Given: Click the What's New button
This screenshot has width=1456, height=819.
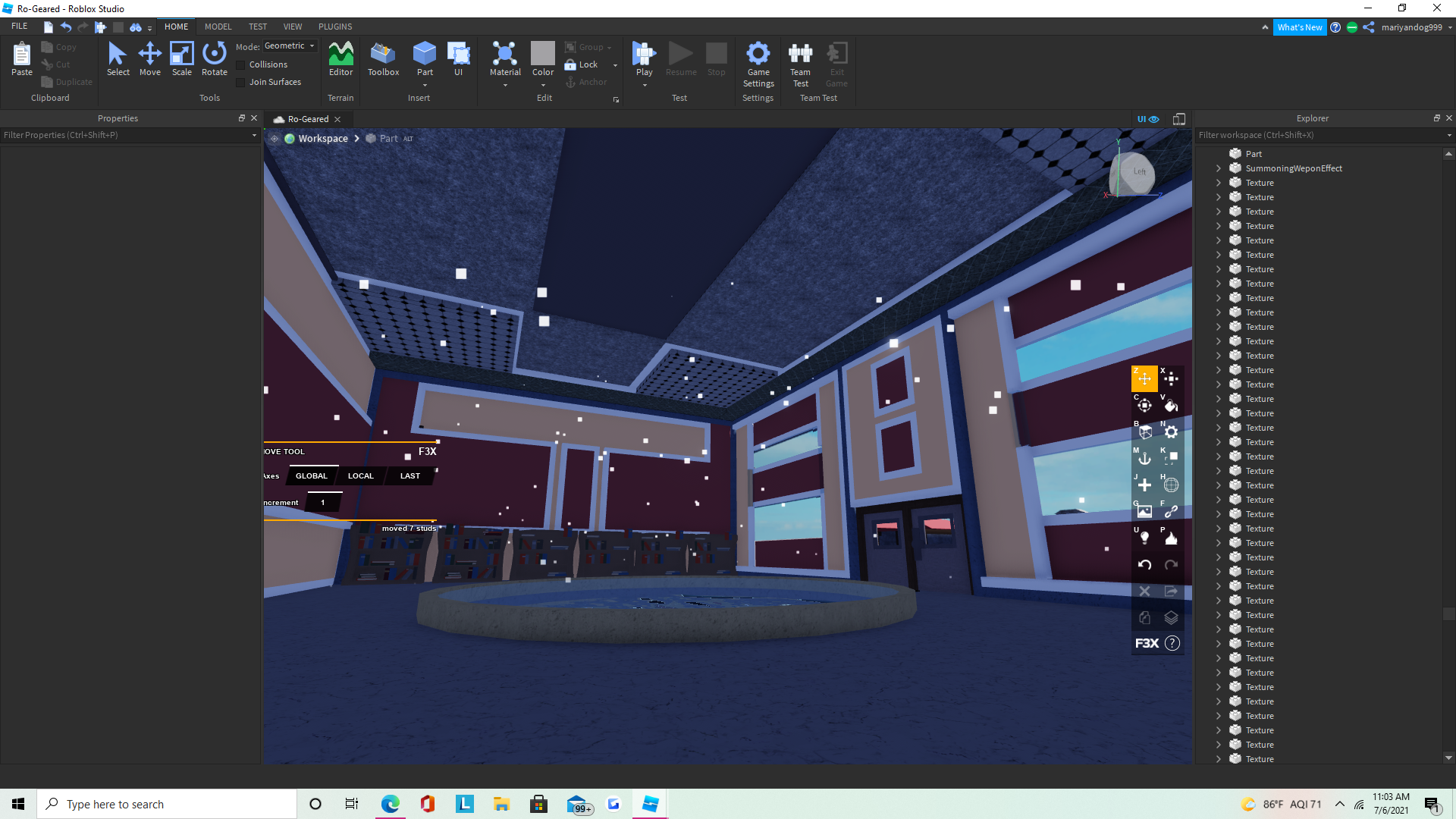Looking at the screenshot, I should click(1300, 27).
